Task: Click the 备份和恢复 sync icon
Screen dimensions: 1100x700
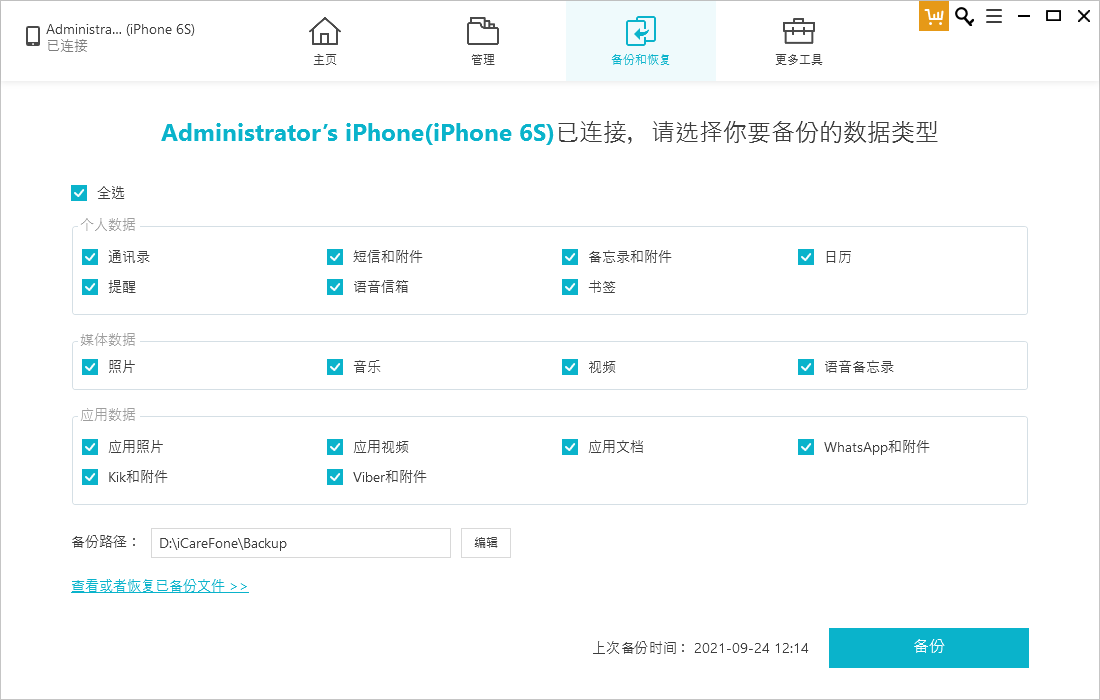Action: point(641,31)
